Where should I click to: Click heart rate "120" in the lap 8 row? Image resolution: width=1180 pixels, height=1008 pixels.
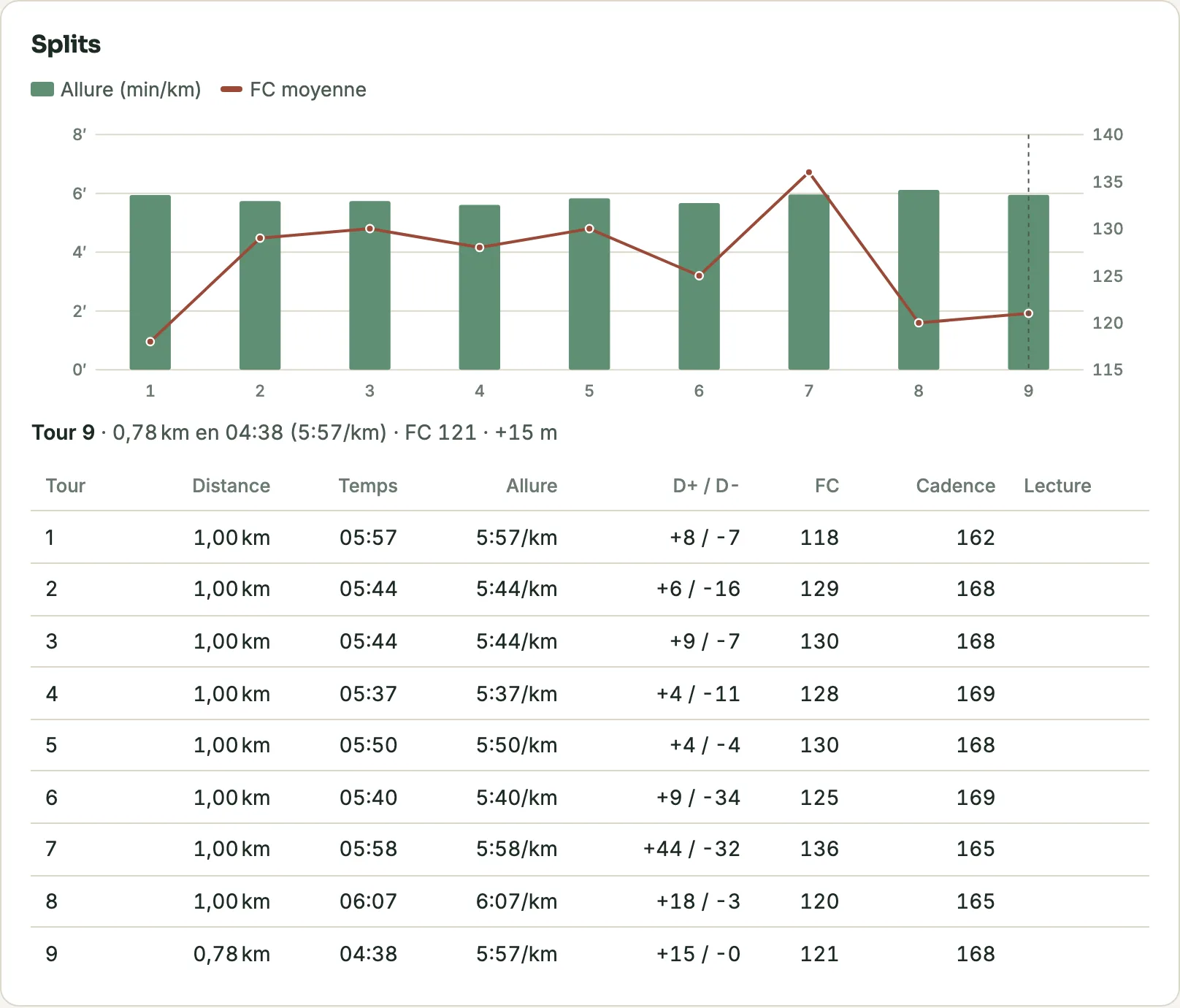[x=819, y=901]
